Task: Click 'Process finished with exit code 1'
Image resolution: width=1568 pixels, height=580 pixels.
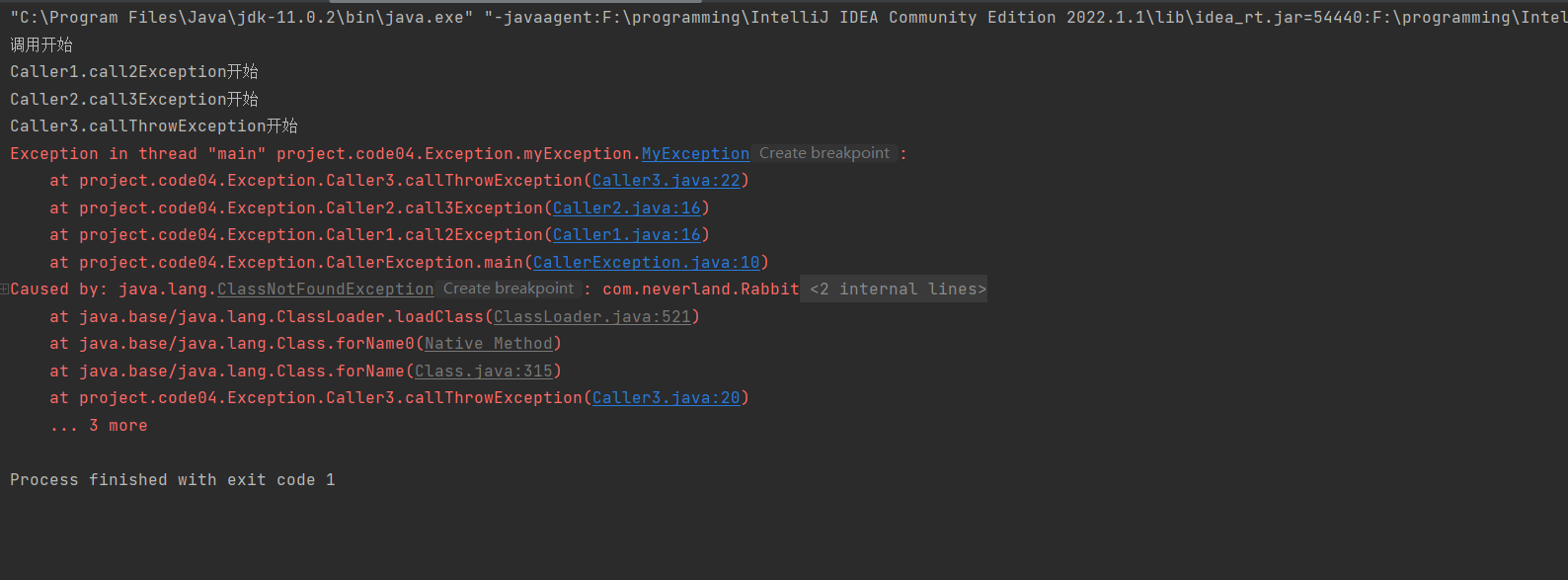Action: pos(173,480)
